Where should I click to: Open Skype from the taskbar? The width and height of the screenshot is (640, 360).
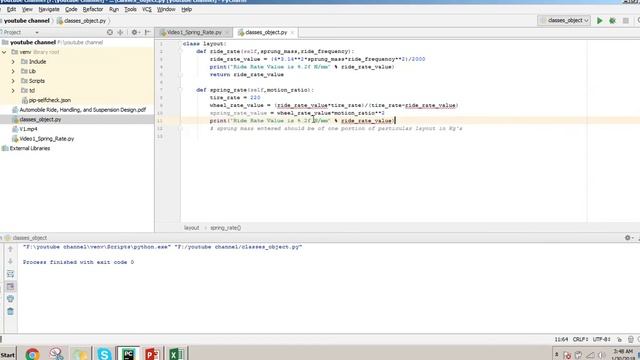[x=104, y=354]
